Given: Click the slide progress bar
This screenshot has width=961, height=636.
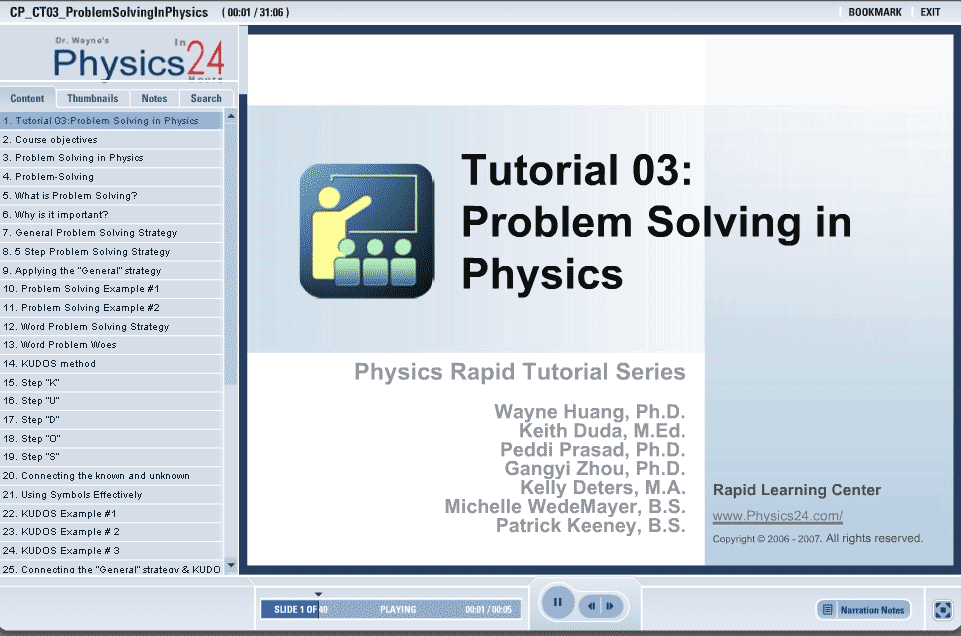Looking at the screenshot, I should point(390,609).
